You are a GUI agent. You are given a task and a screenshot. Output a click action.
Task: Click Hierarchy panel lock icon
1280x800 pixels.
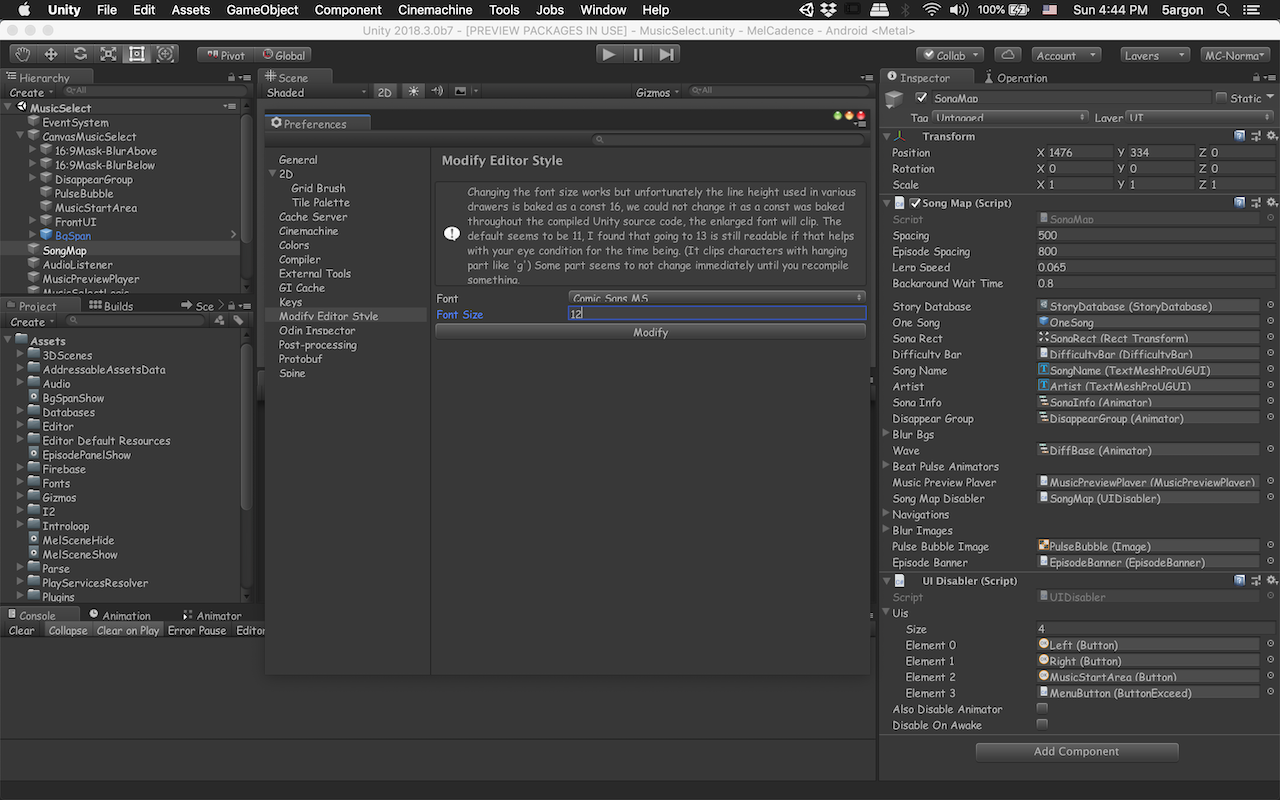[x=232, y=77]
